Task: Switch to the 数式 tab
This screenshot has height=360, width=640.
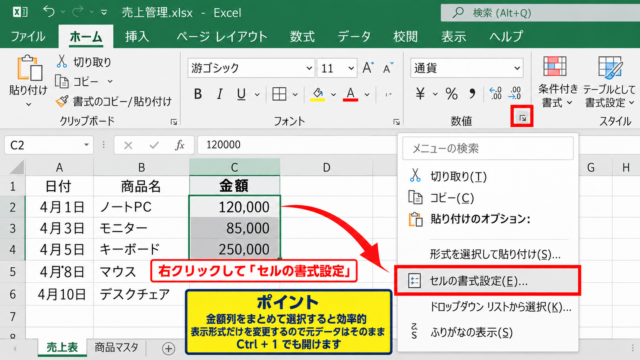Action: point(302,37)
